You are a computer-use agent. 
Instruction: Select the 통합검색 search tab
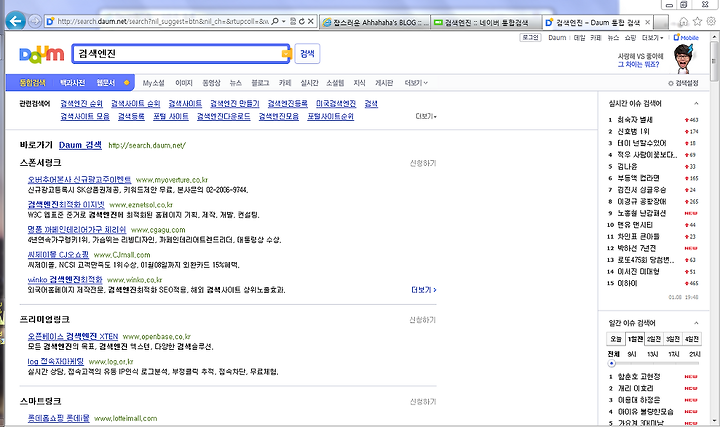33,83
